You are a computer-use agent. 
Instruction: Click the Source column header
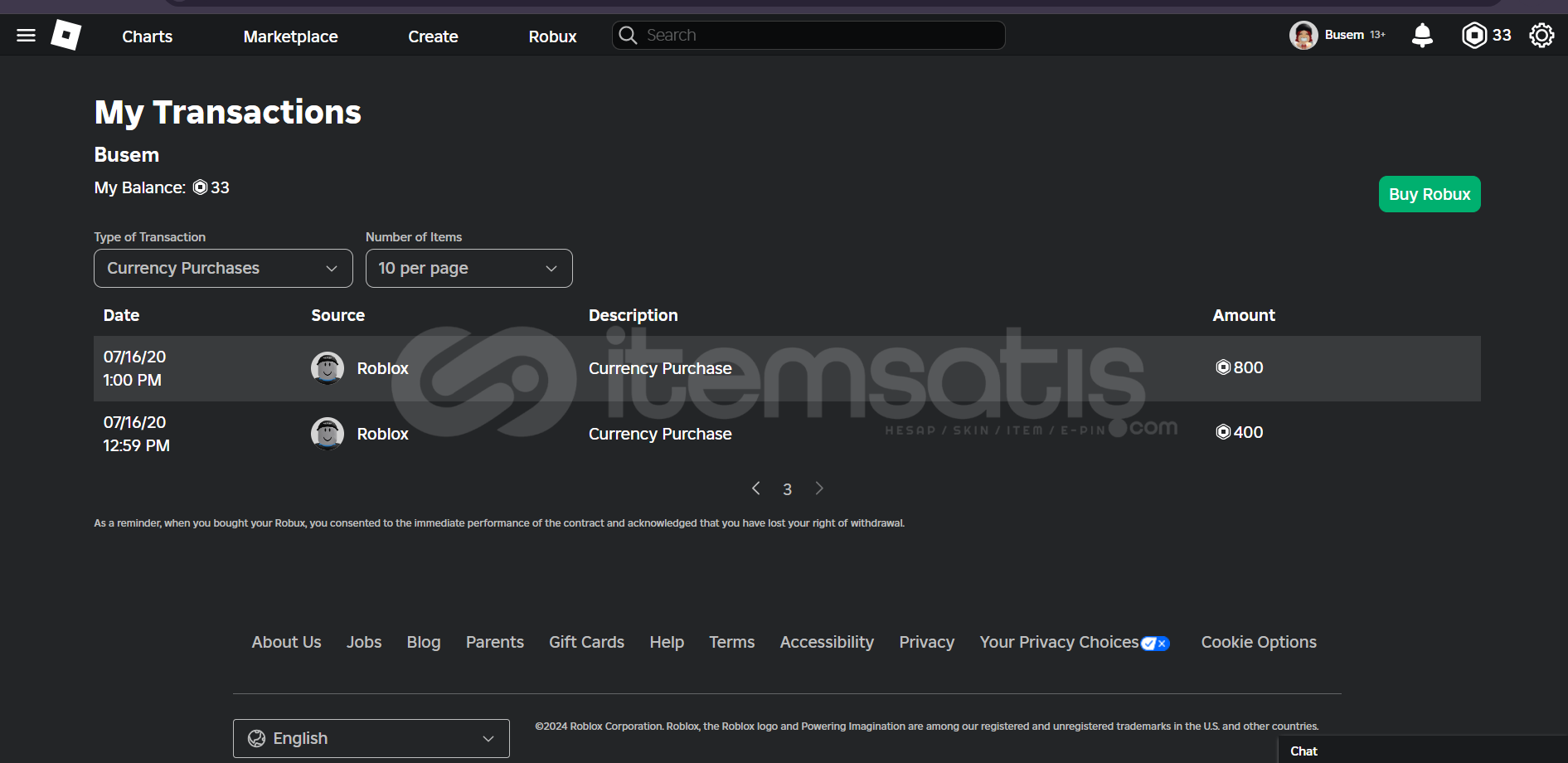(338, 315)
